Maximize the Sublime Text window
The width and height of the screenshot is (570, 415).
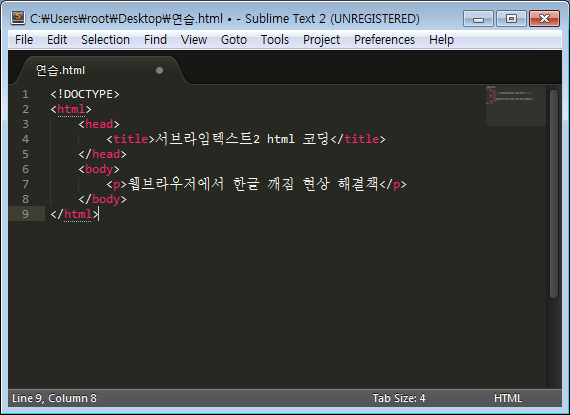click(511, 19)
